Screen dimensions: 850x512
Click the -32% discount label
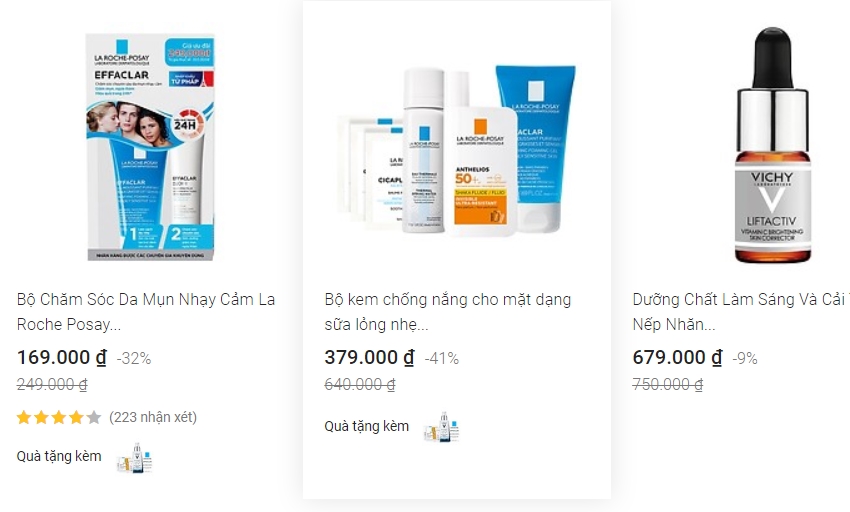pos(134,359)
